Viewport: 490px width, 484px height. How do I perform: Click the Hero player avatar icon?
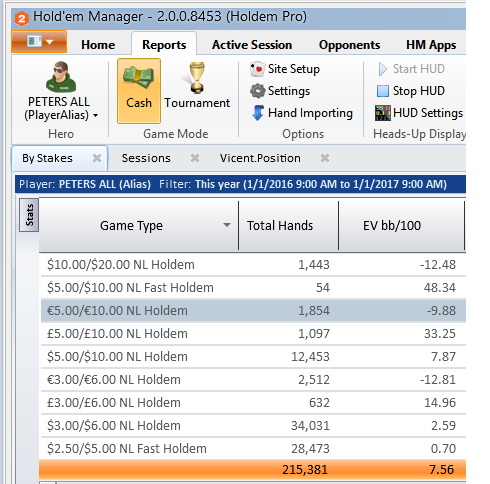[x=61, y=76]
